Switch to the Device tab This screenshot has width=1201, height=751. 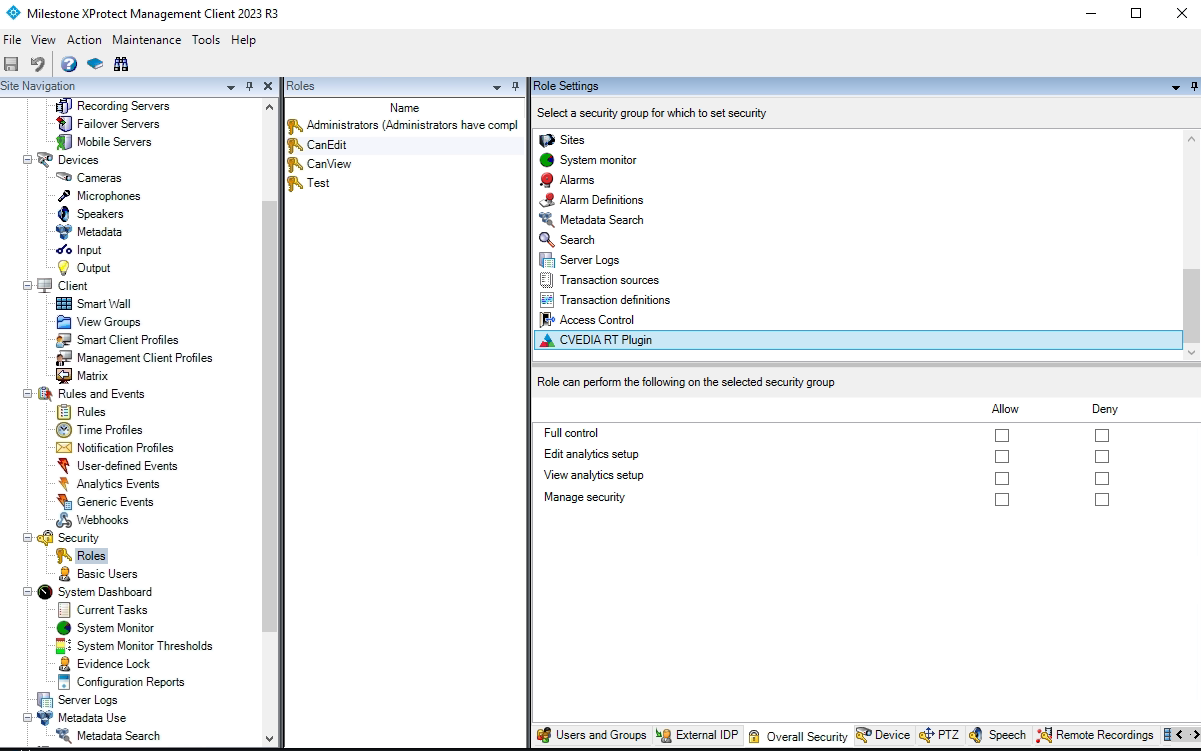pyautogui.click(x=884, y=735)
